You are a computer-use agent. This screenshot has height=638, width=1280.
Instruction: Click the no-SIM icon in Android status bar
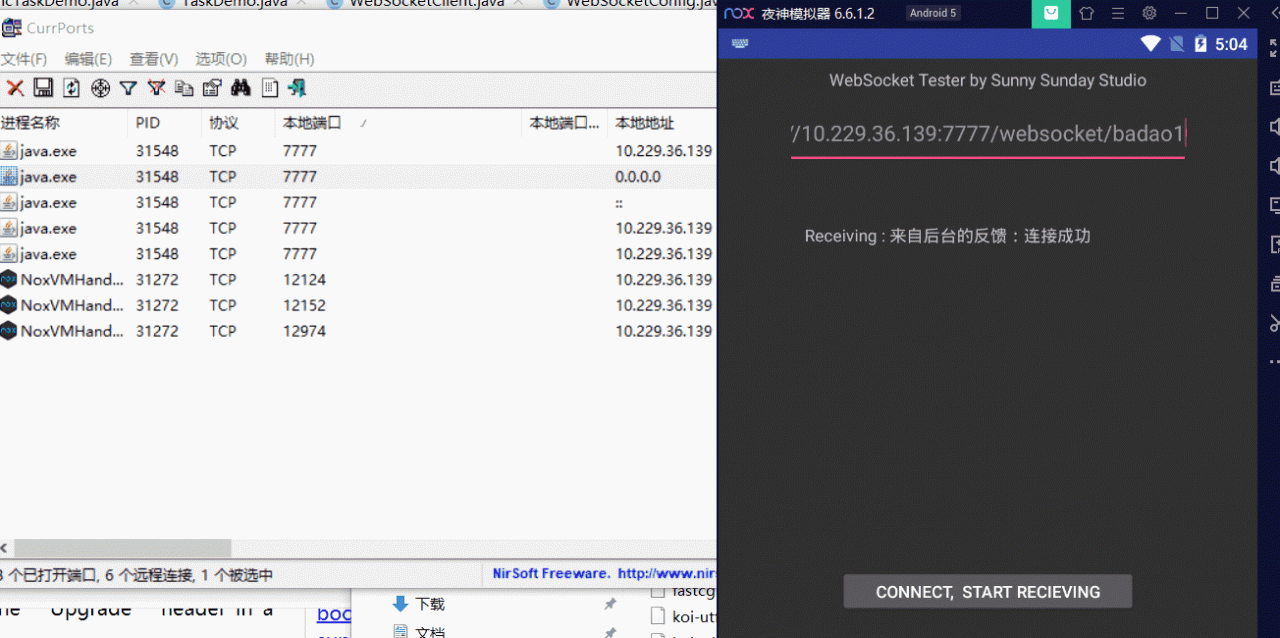[x=1177, y=44]
